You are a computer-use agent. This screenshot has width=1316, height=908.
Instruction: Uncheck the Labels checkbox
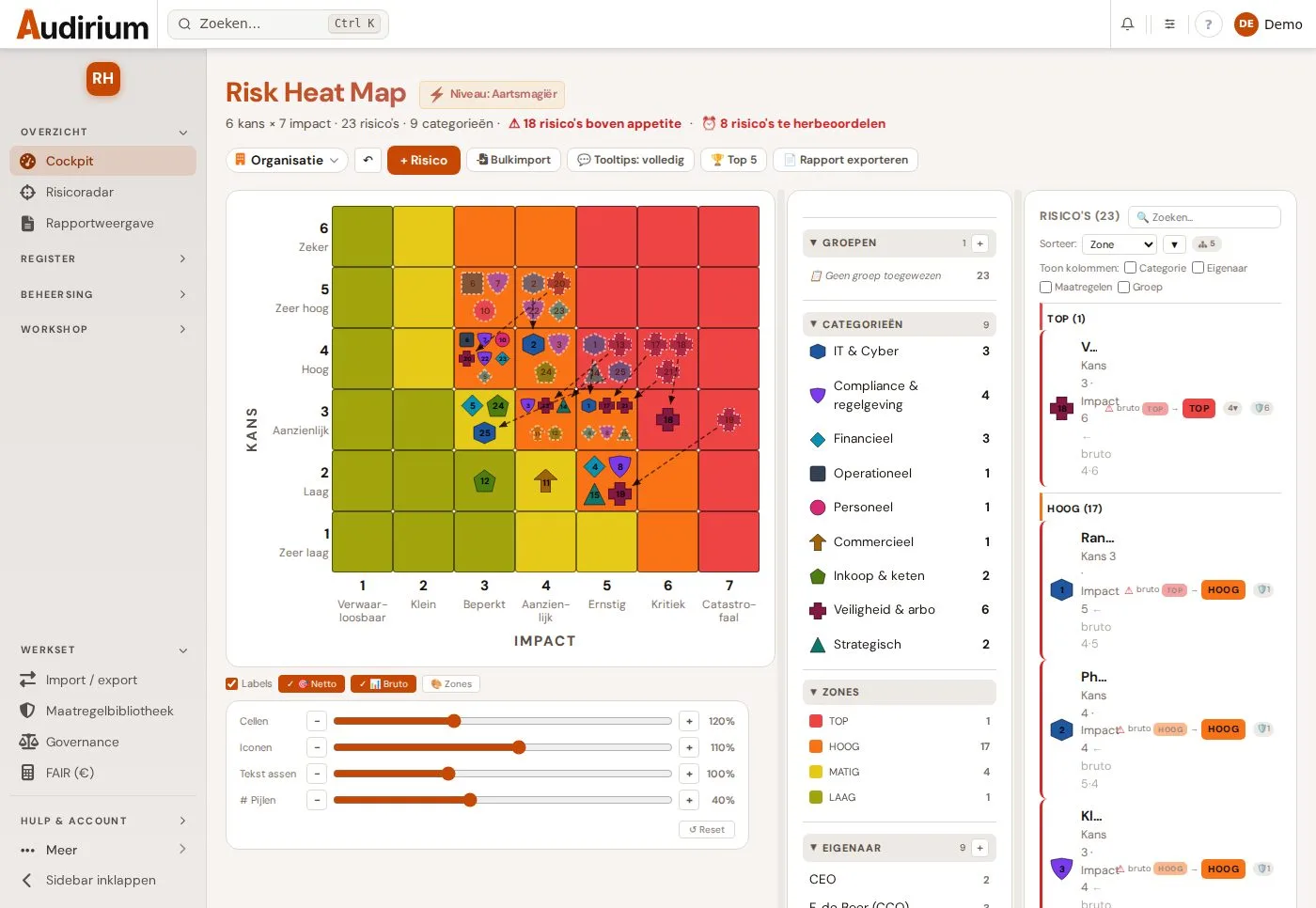pyautogui.click(x=232, y=684)
